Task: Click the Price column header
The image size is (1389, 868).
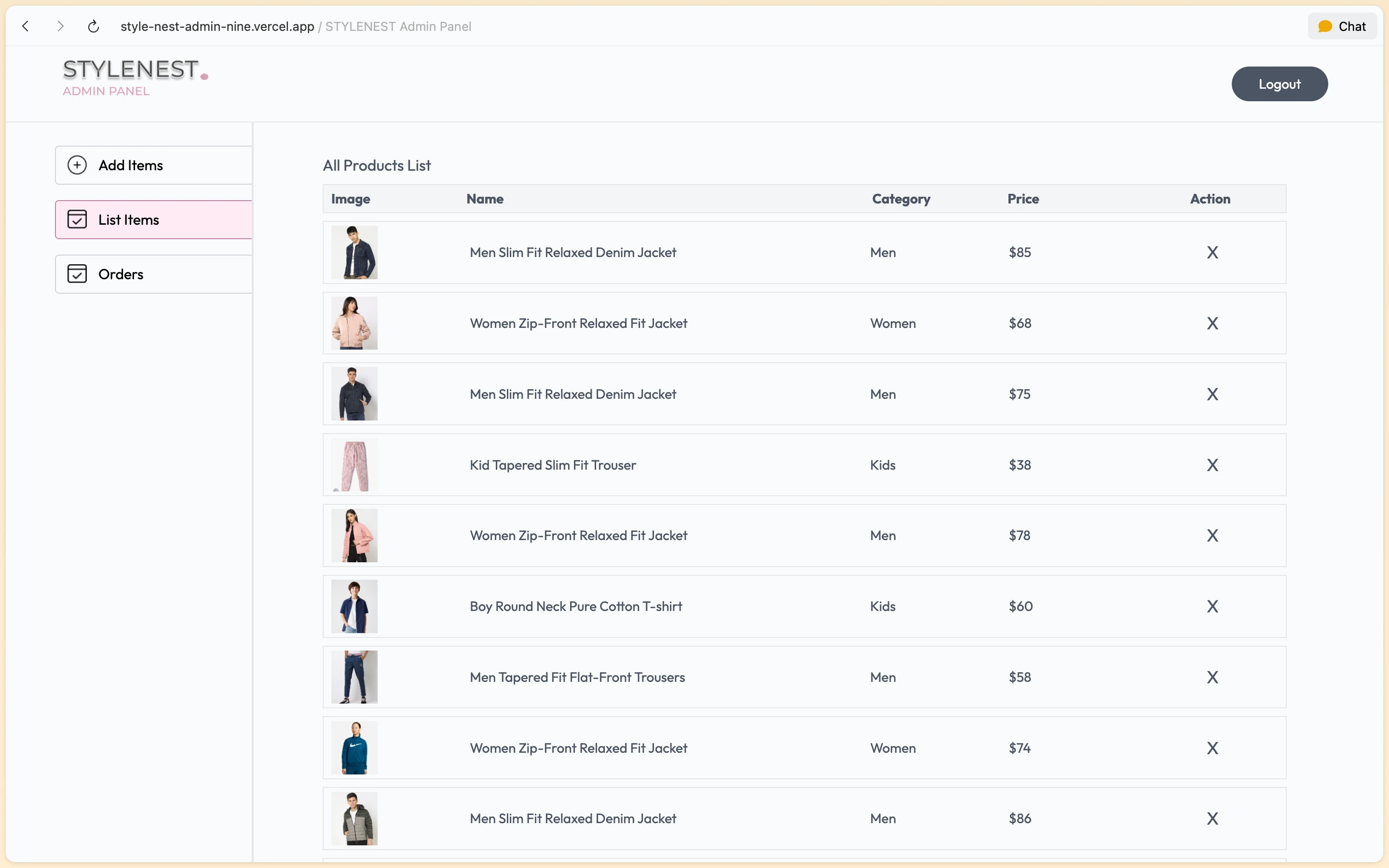Action: click(1023, 199)
